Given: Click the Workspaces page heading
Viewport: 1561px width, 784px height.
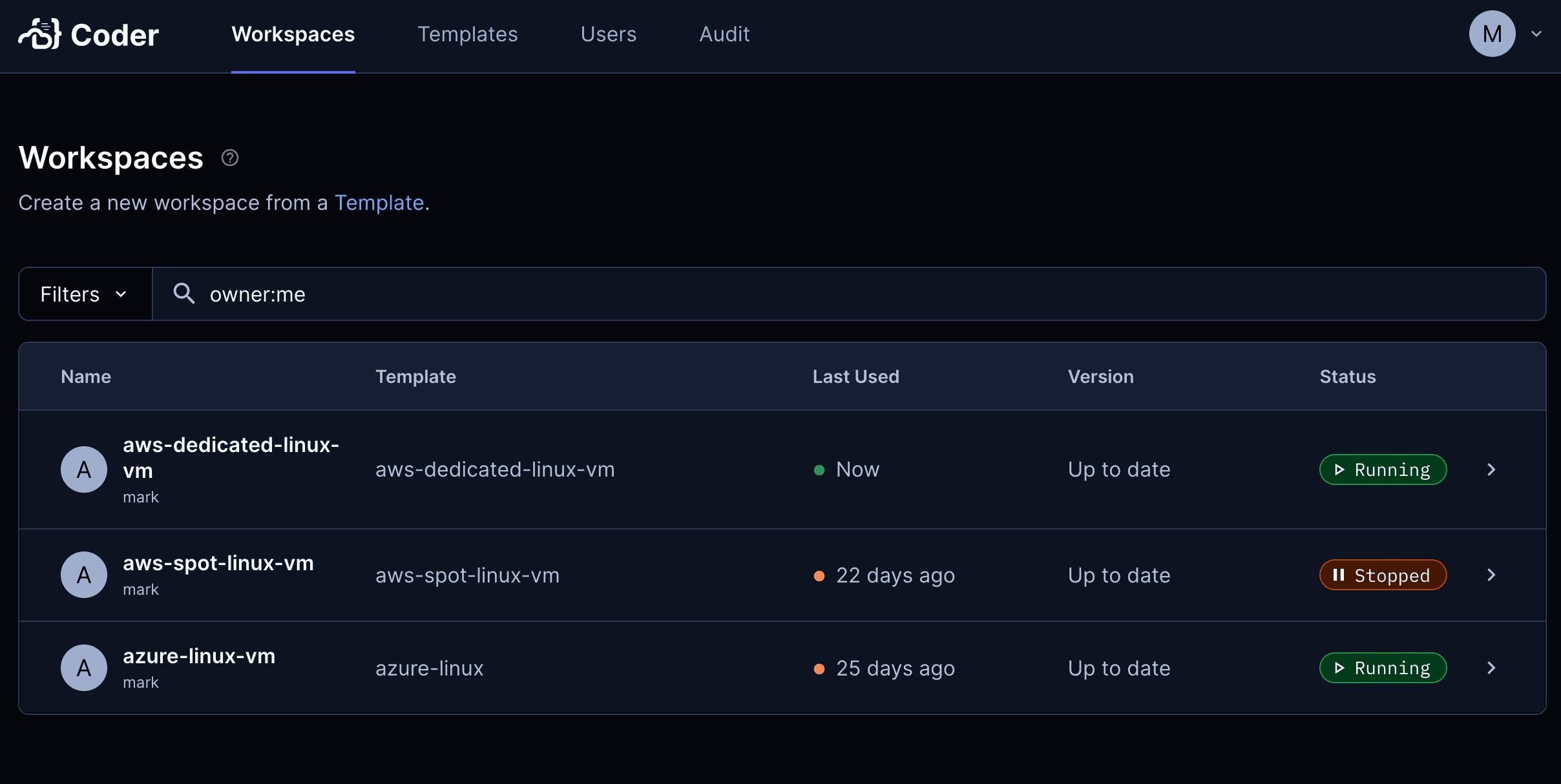Looking at the screenshot, I should 111,158.
